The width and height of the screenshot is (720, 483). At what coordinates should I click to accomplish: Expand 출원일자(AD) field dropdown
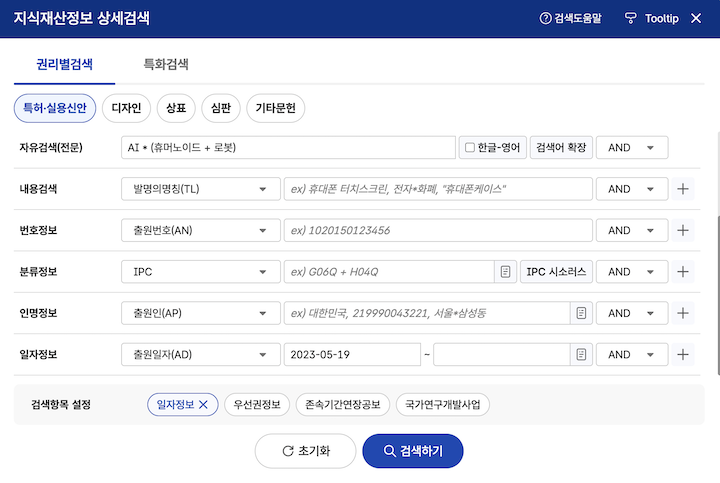[201, 354]
